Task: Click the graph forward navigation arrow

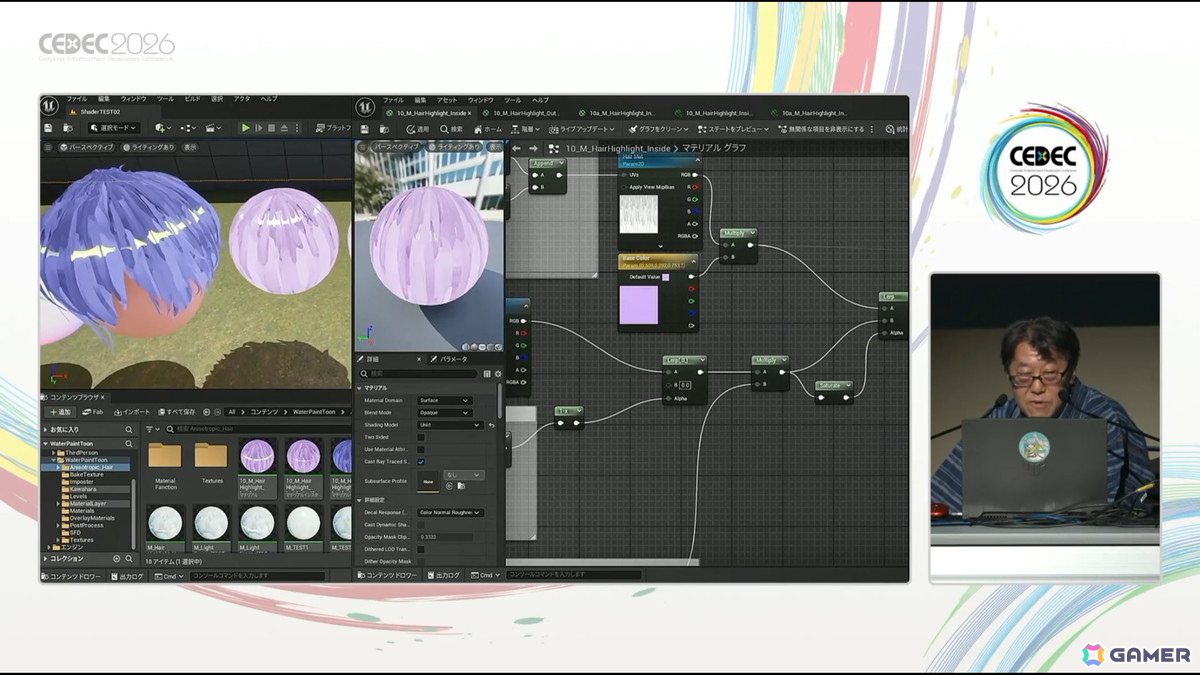Action: (x=532, y=148)
